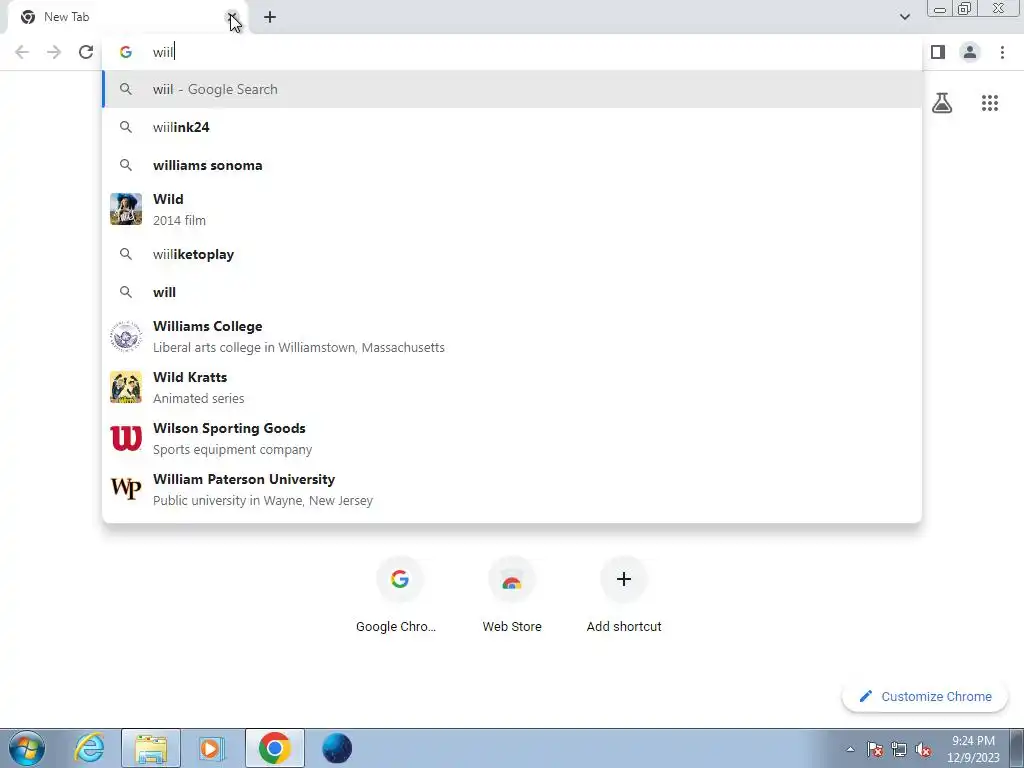Open the Google apps grid
The width and height of the screenshot is (1024, 768).
[990, 103]
